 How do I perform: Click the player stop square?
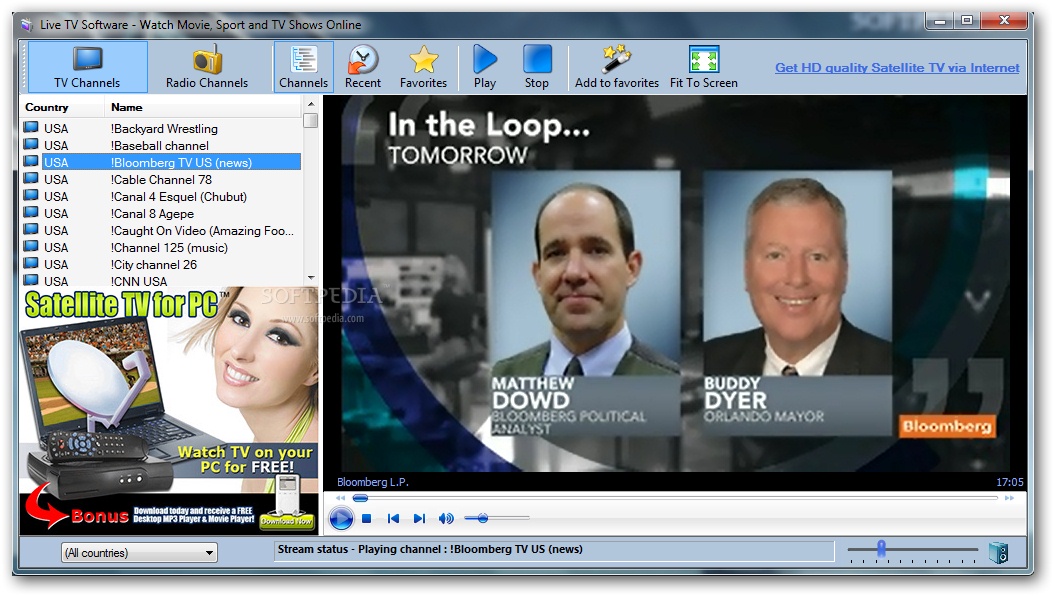click(366, 519)
